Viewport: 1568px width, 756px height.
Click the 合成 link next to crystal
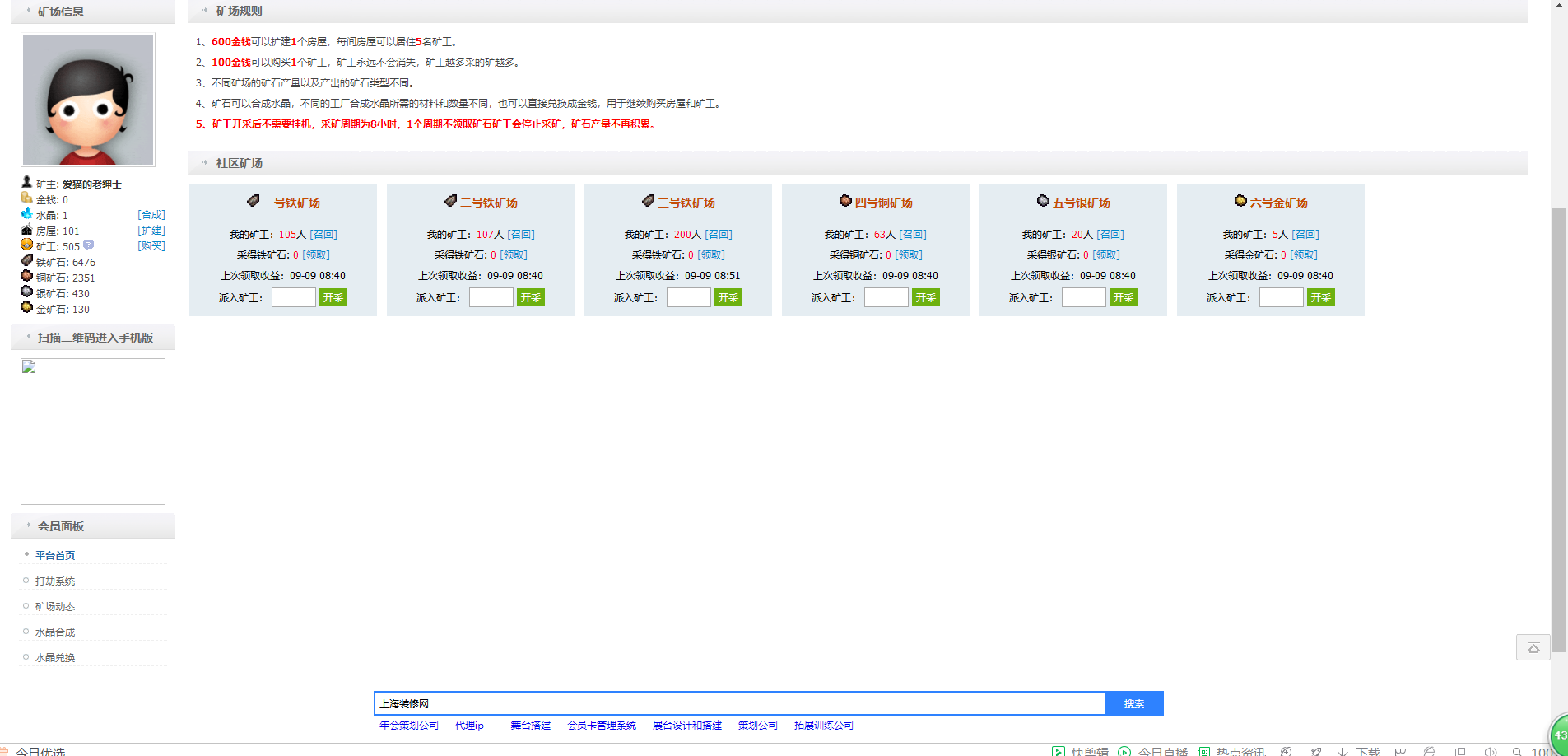click(151, 215)
